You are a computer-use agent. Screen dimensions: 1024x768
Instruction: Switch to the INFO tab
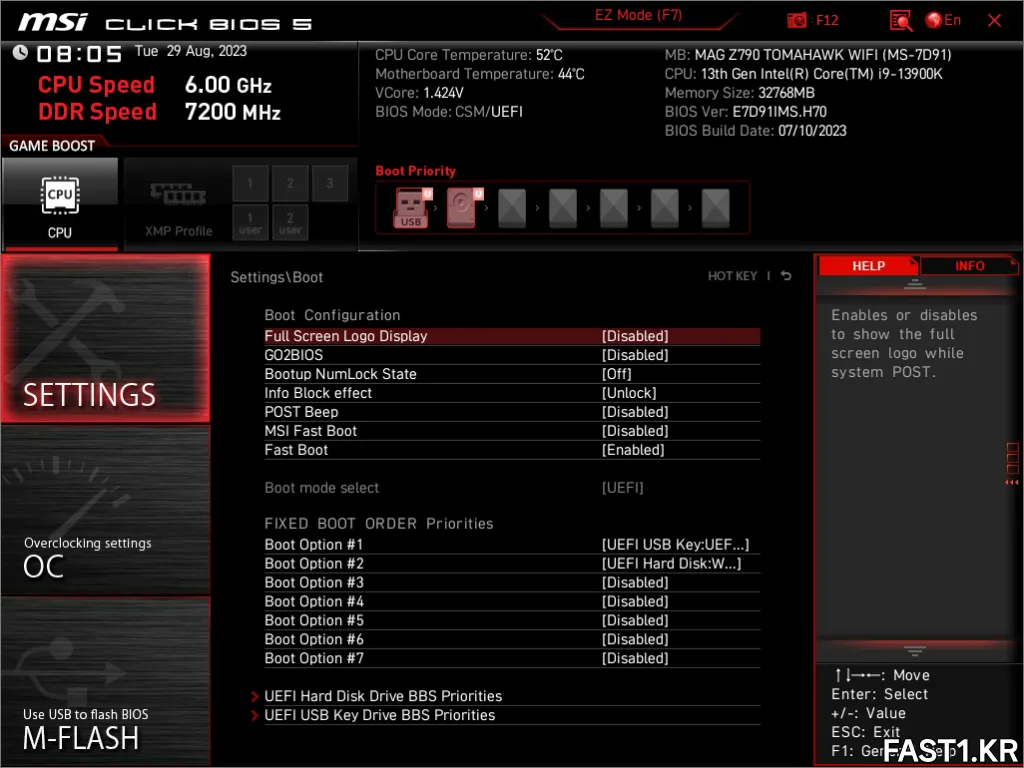pyautogui.click(x=969, y=266)
